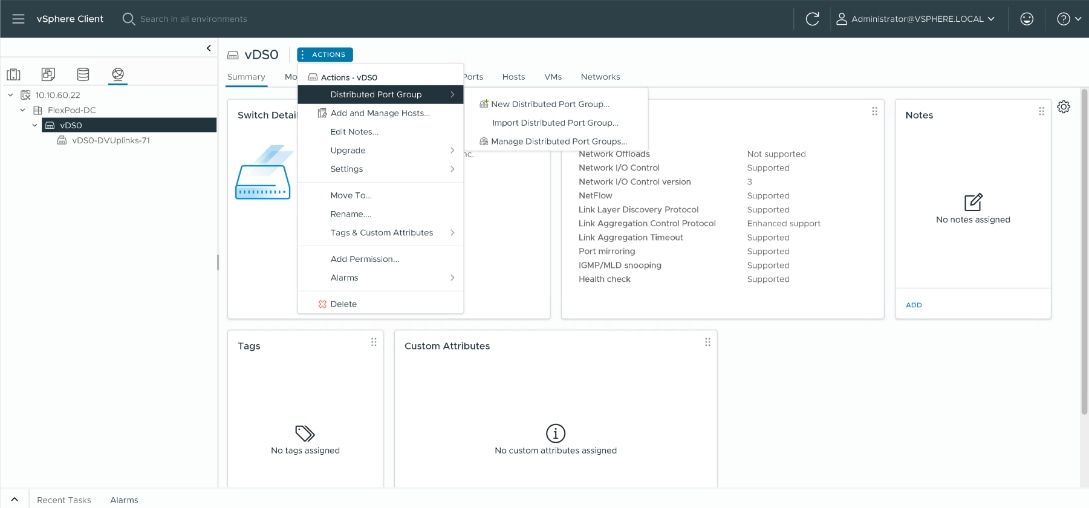Open the Distributed Port Group submenu
The height and width of the screenshot is (508, 1089).
[x=381, y=95]
